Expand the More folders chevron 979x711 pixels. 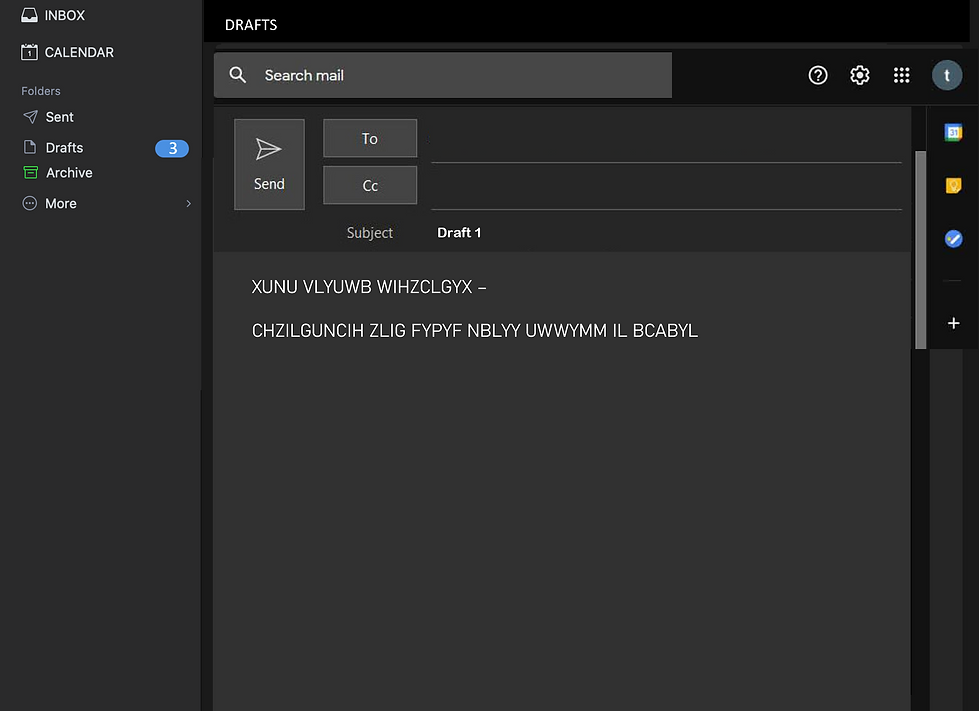click(189, 203)
